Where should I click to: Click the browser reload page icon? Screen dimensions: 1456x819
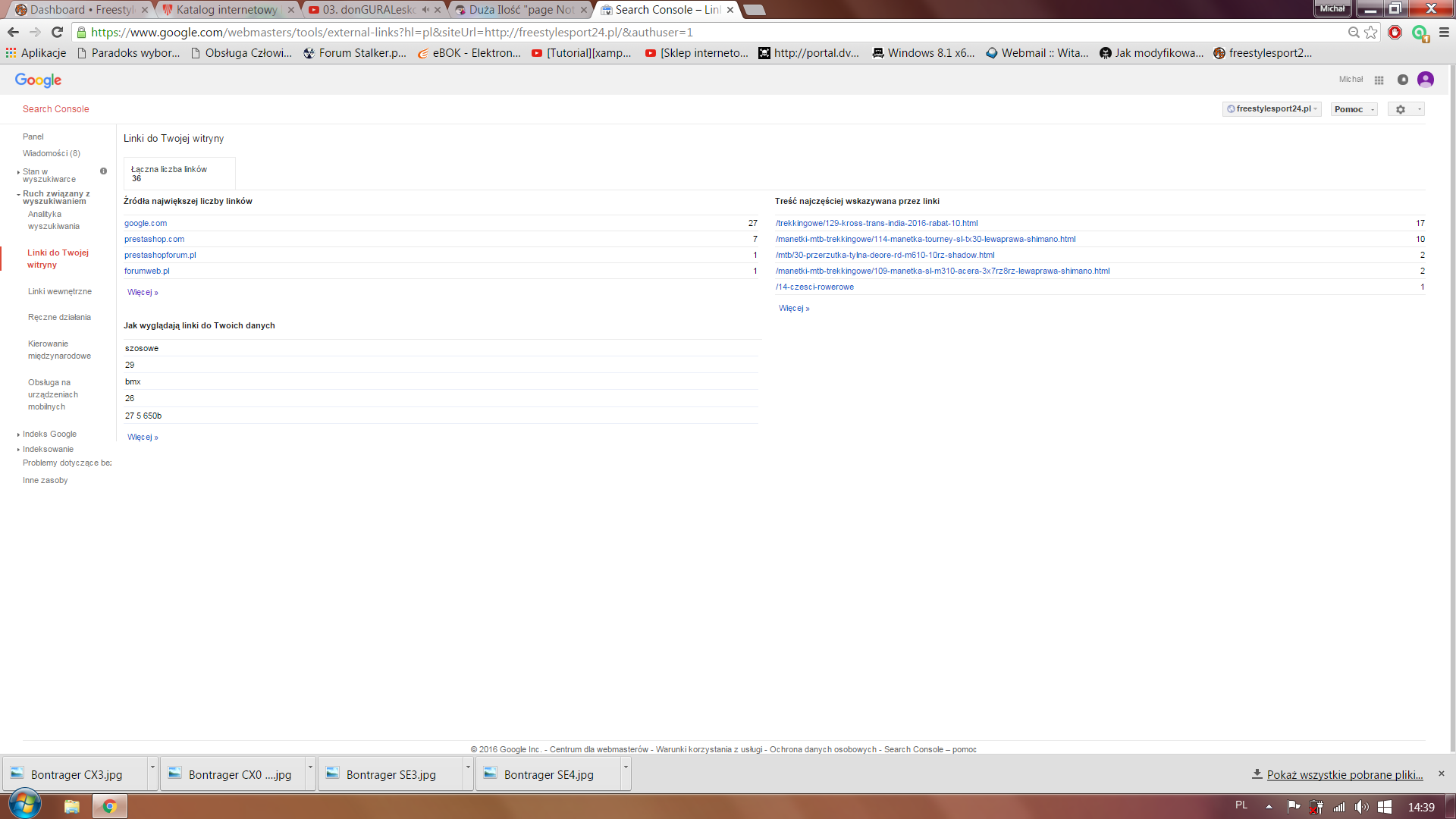tap(57, 32)
